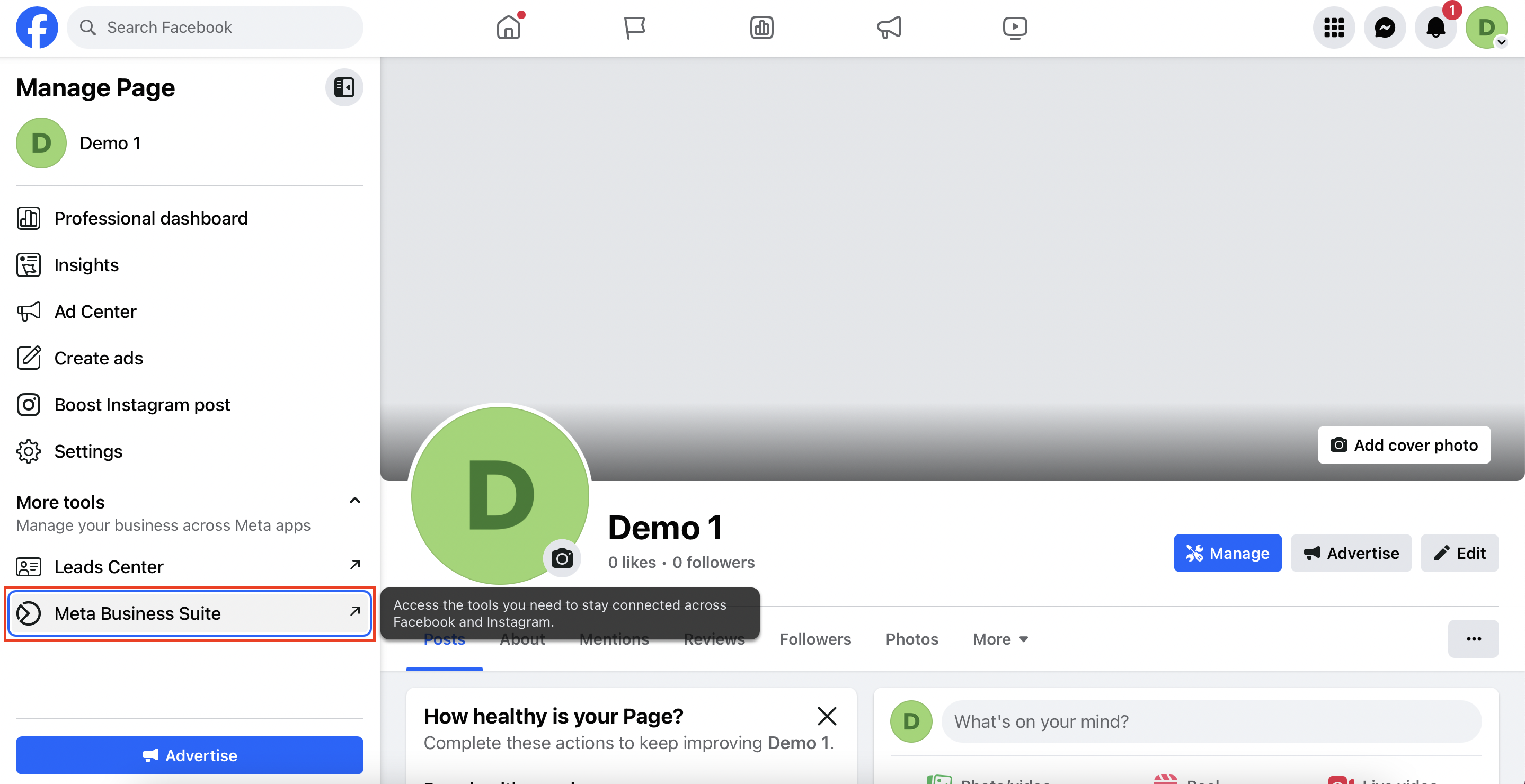Screen dimensions: 1525x784
Task: Click the camera icon on profile picture
Action: click(x=562, y=558)
